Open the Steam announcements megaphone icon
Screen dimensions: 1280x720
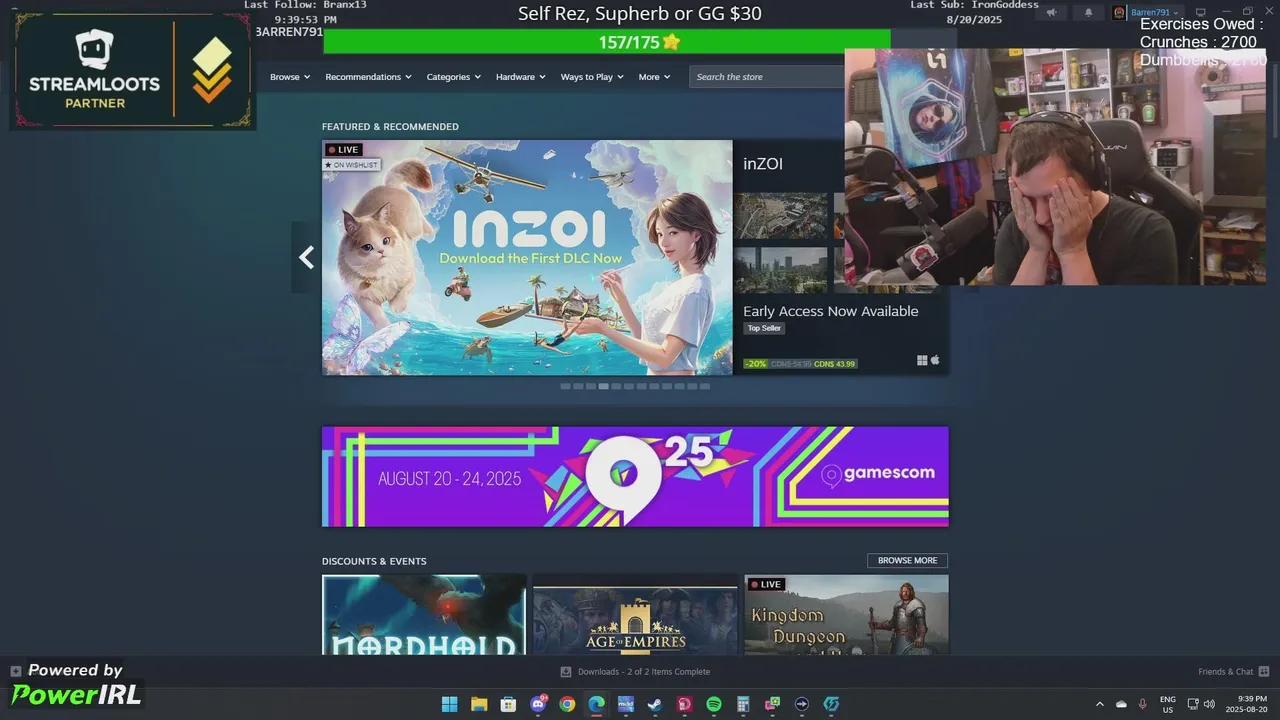1051,12
